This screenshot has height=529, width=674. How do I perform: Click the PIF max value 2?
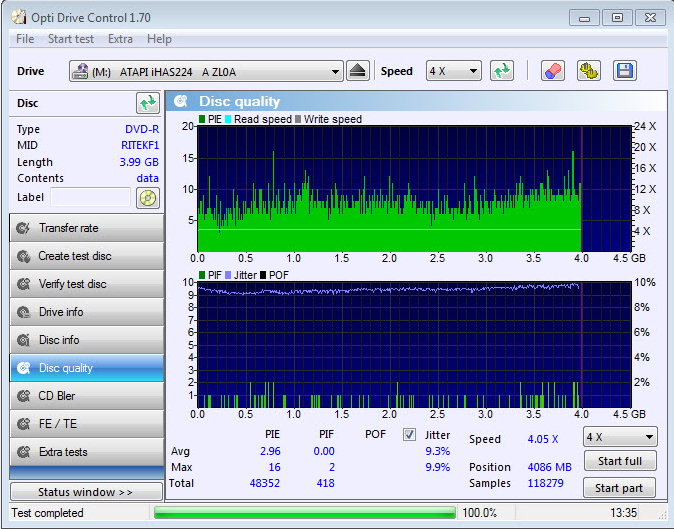coord(332,467)
